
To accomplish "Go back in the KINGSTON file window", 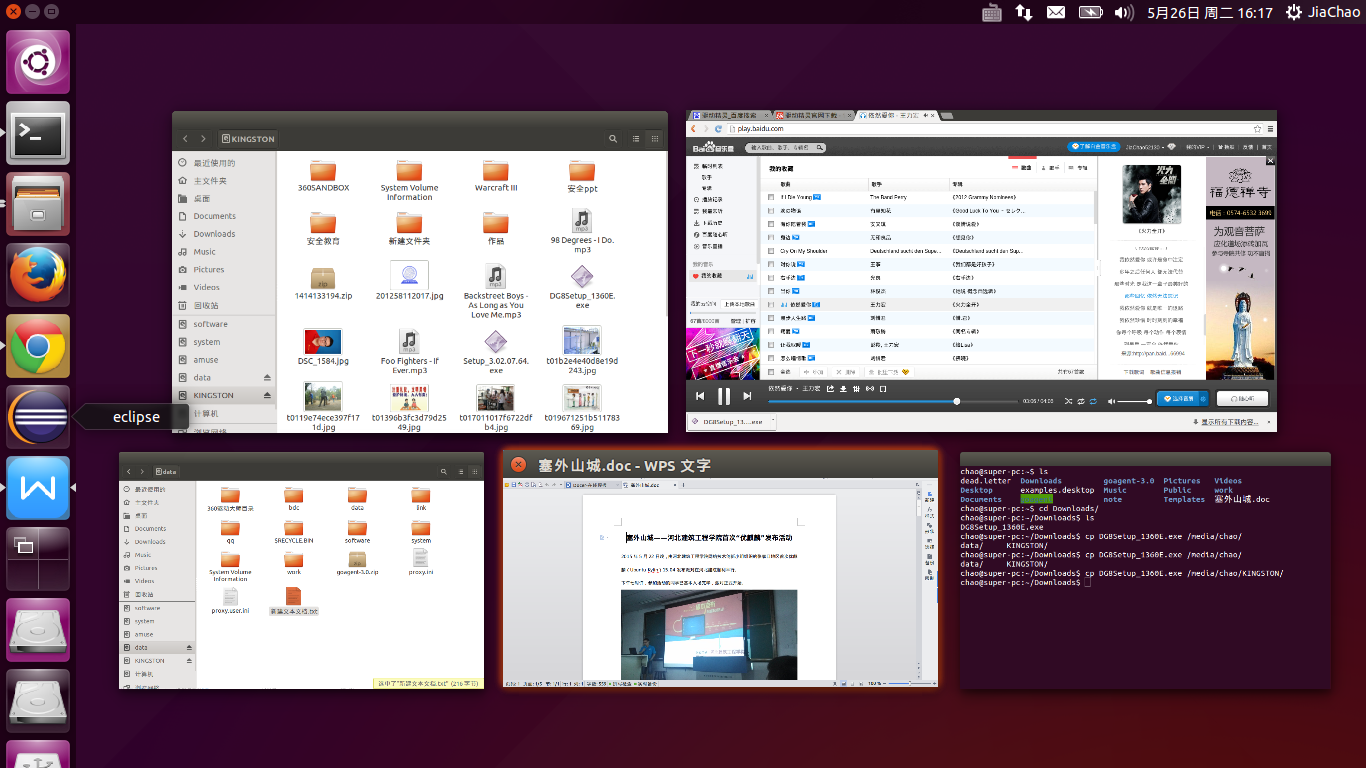I will pos(185,138).
